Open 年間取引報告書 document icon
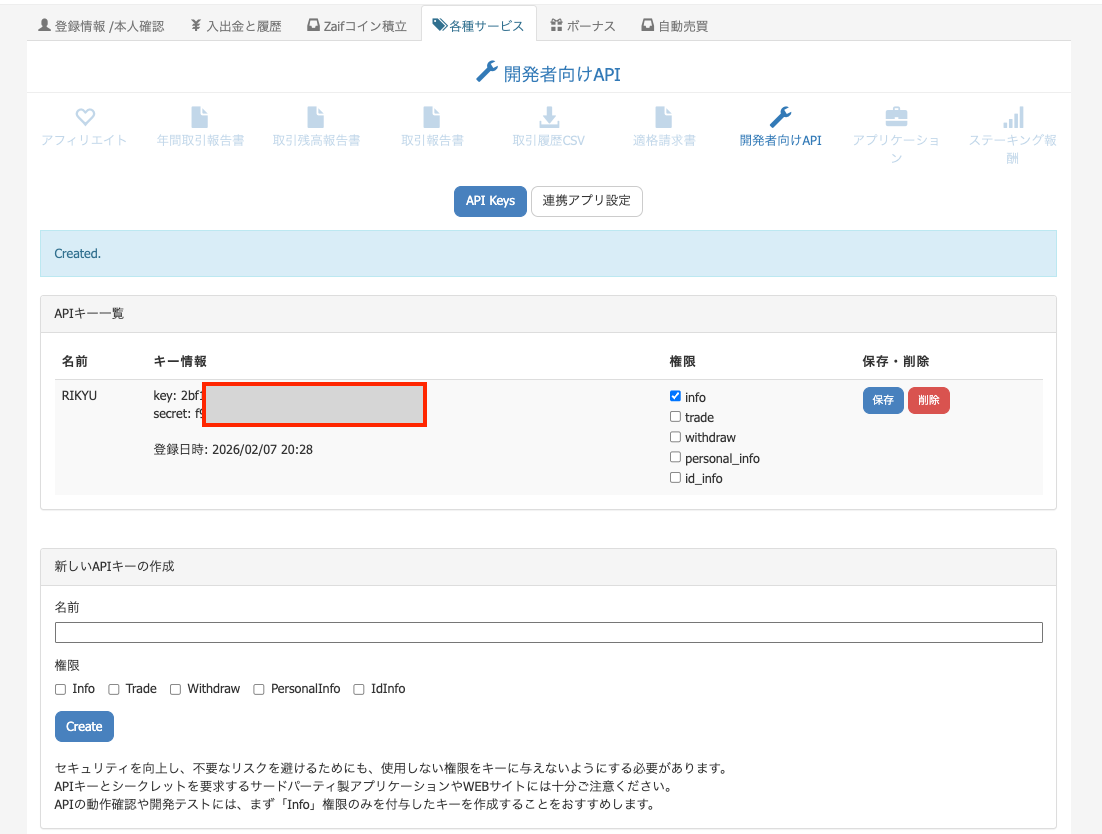This screenshot has height=834, width=1102. (x=200, y=118)
